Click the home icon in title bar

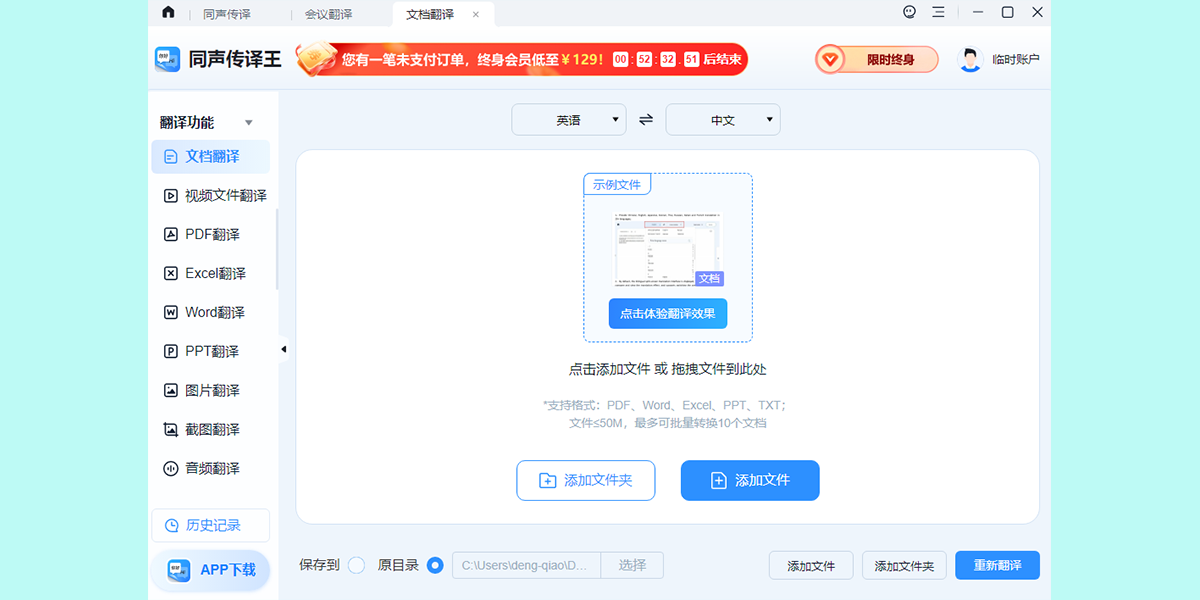point(168,13)
